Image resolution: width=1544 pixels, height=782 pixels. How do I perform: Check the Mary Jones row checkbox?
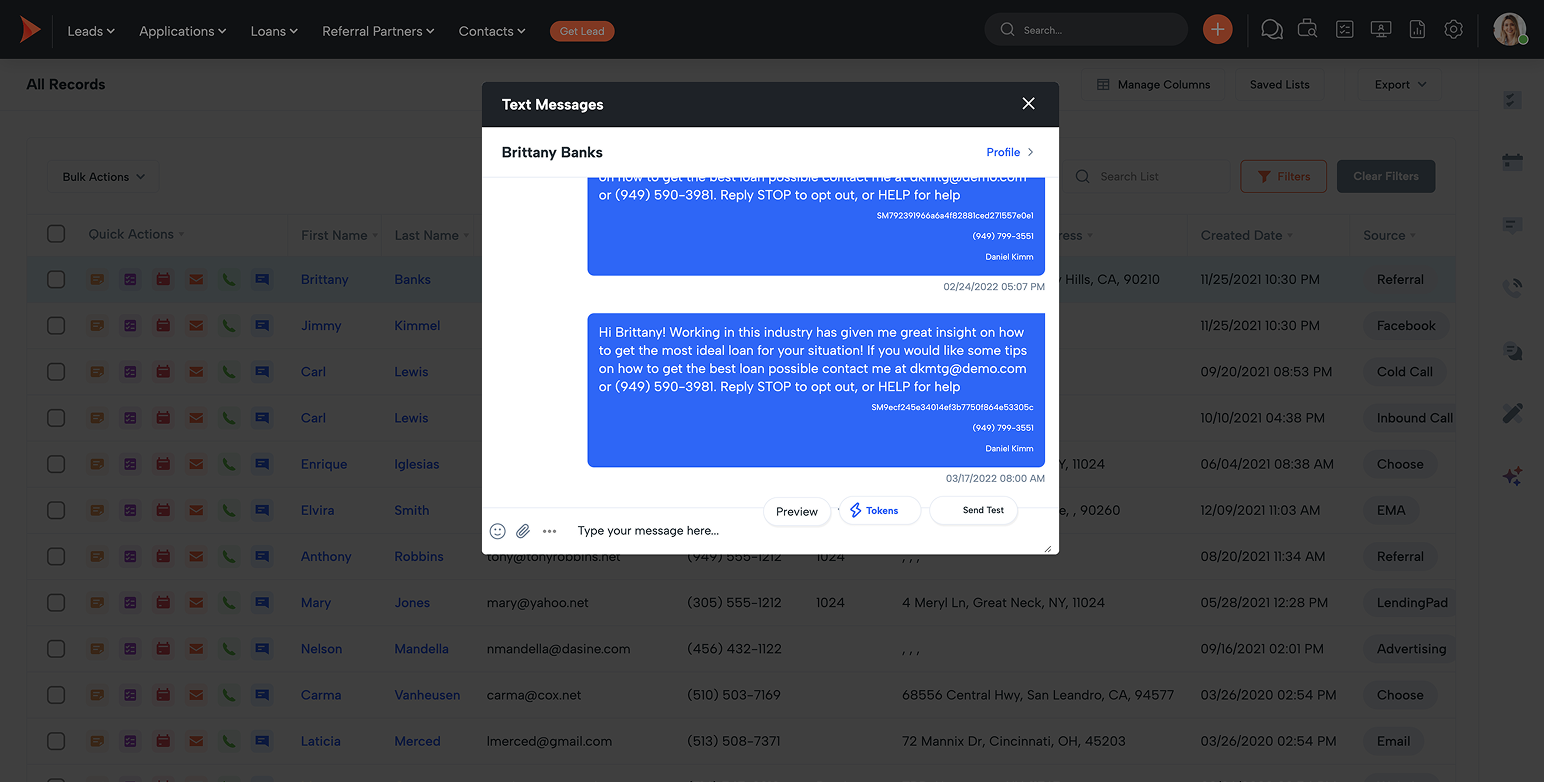click(x=56, y=603)
